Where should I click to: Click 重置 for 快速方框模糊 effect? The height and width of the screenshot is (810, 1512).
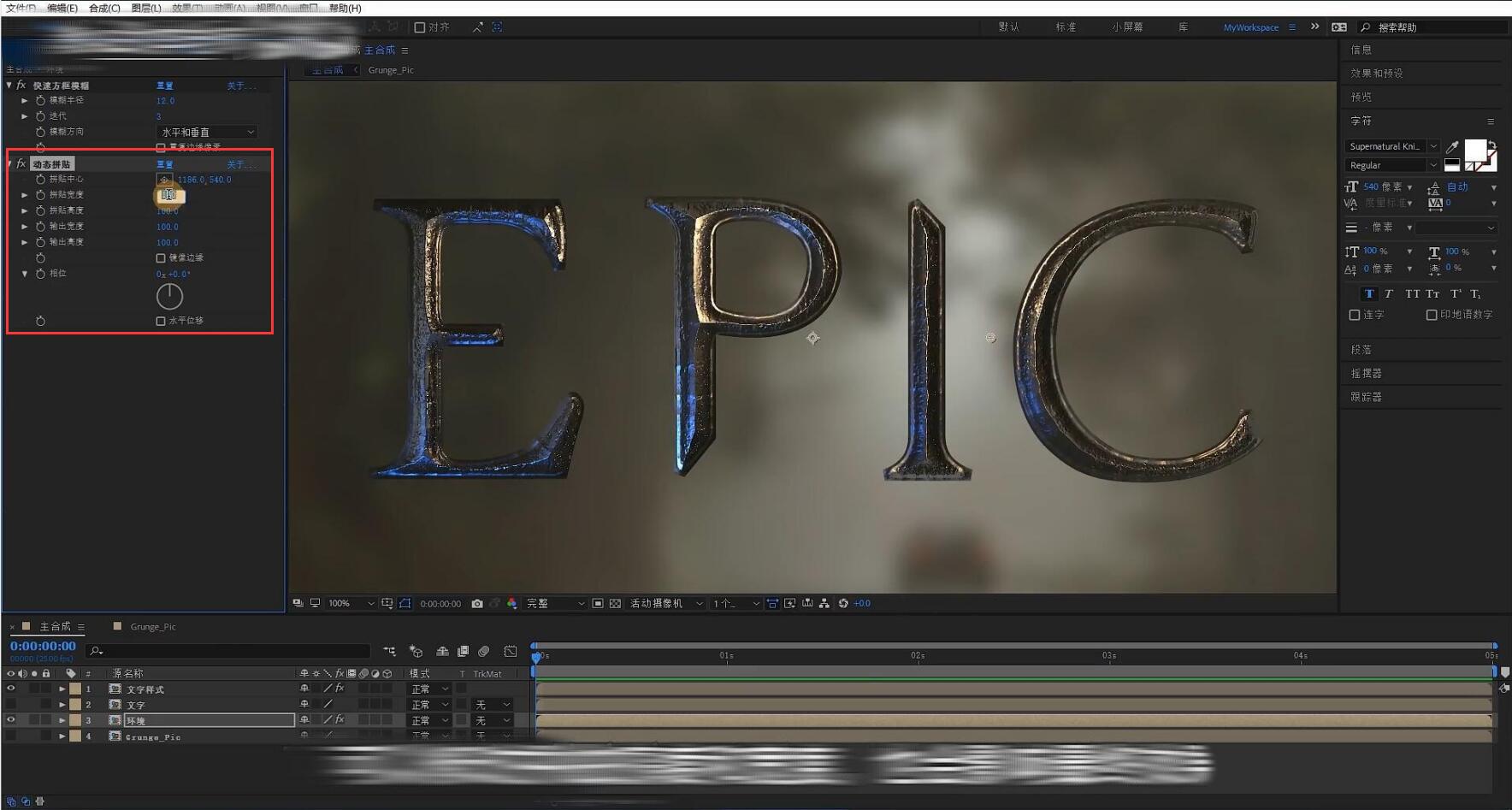(165, 86)
